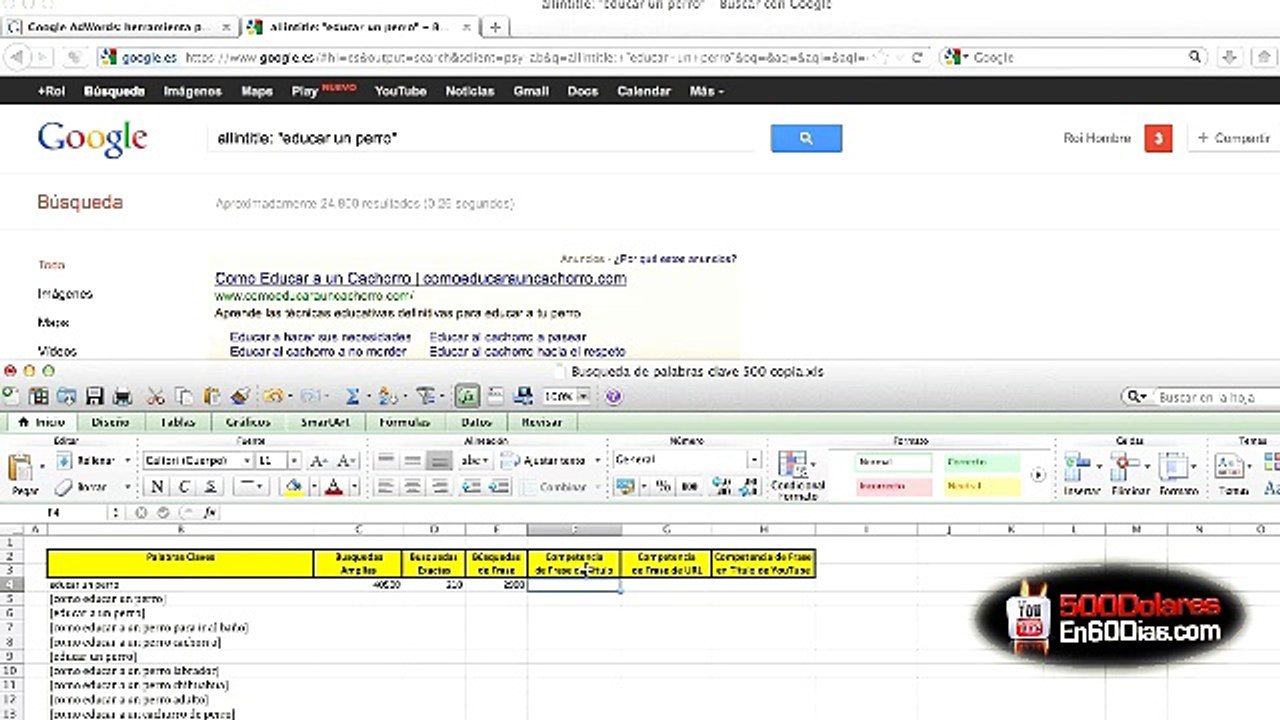Click the Undo arrow icon
The image size is (1280, 720).
click(x=273, y=396)
